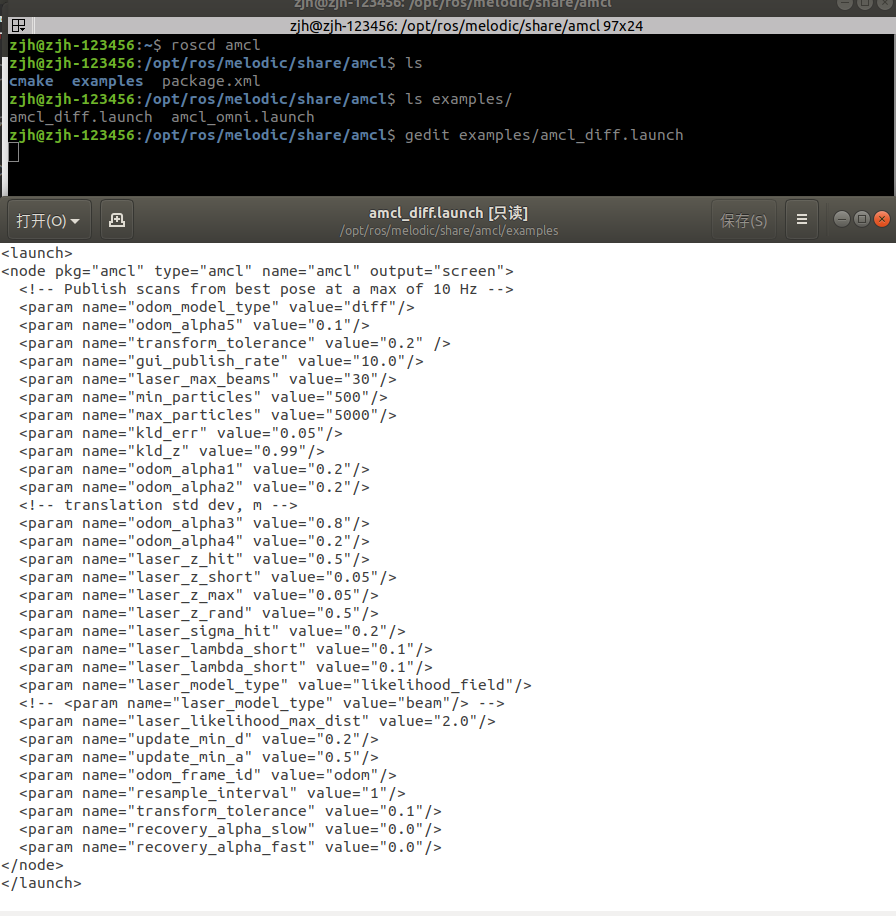Image resolution: width=896 pixels, height=916 pixels.
Task: Click the 保存(S) save button
Action: point(744,220)
